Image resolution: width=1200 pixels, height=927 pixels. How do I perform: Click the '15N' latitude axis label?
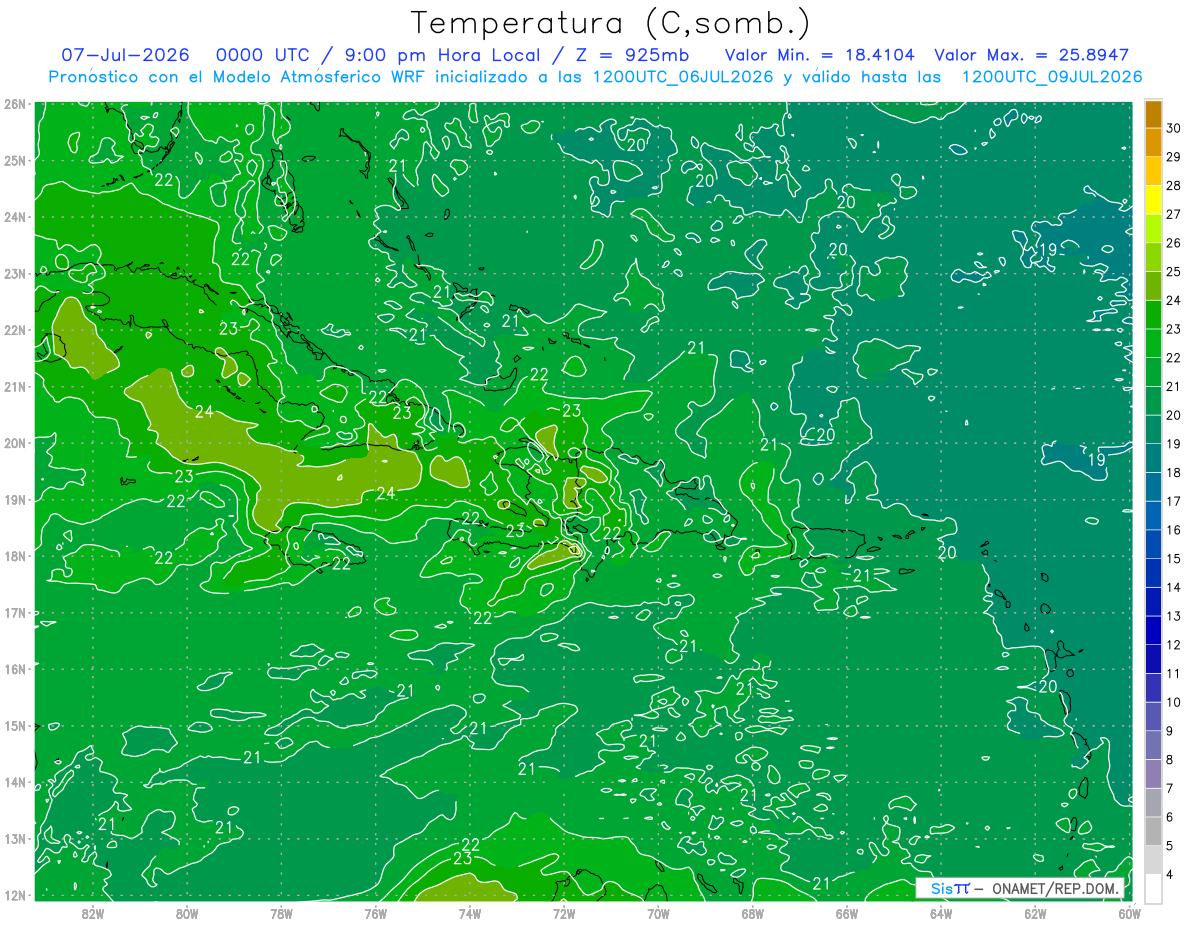point(14,726)
